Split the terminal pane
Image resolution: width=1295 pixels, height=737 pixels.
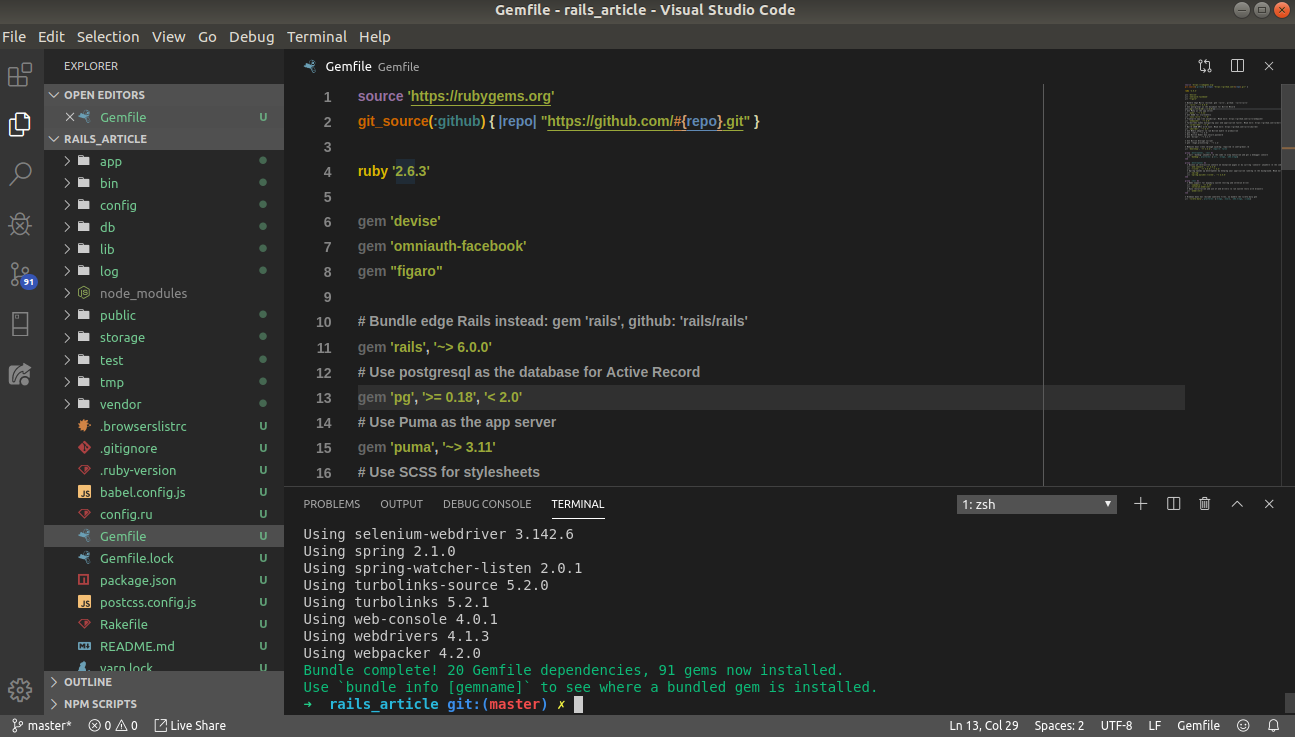click(1174, 504)
